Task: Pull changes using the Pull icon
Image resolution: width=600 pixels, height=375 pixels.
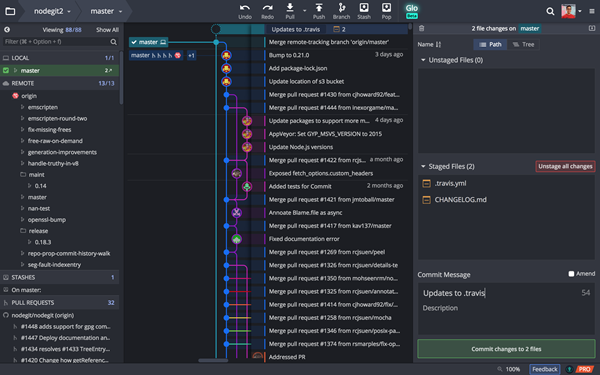Action: [x=290, y=7]
